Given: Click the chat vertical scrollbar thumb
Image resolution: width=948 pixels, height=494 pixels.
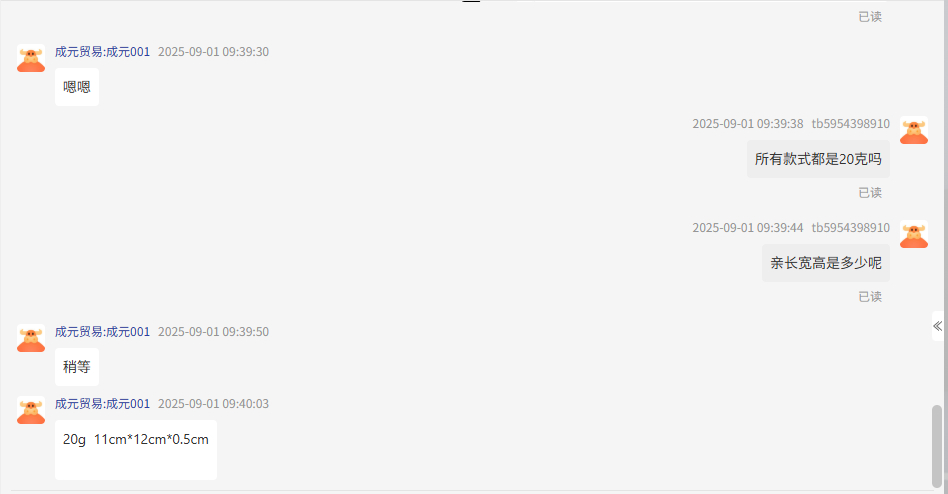Looking at the screenshot, I should (937, 446).
